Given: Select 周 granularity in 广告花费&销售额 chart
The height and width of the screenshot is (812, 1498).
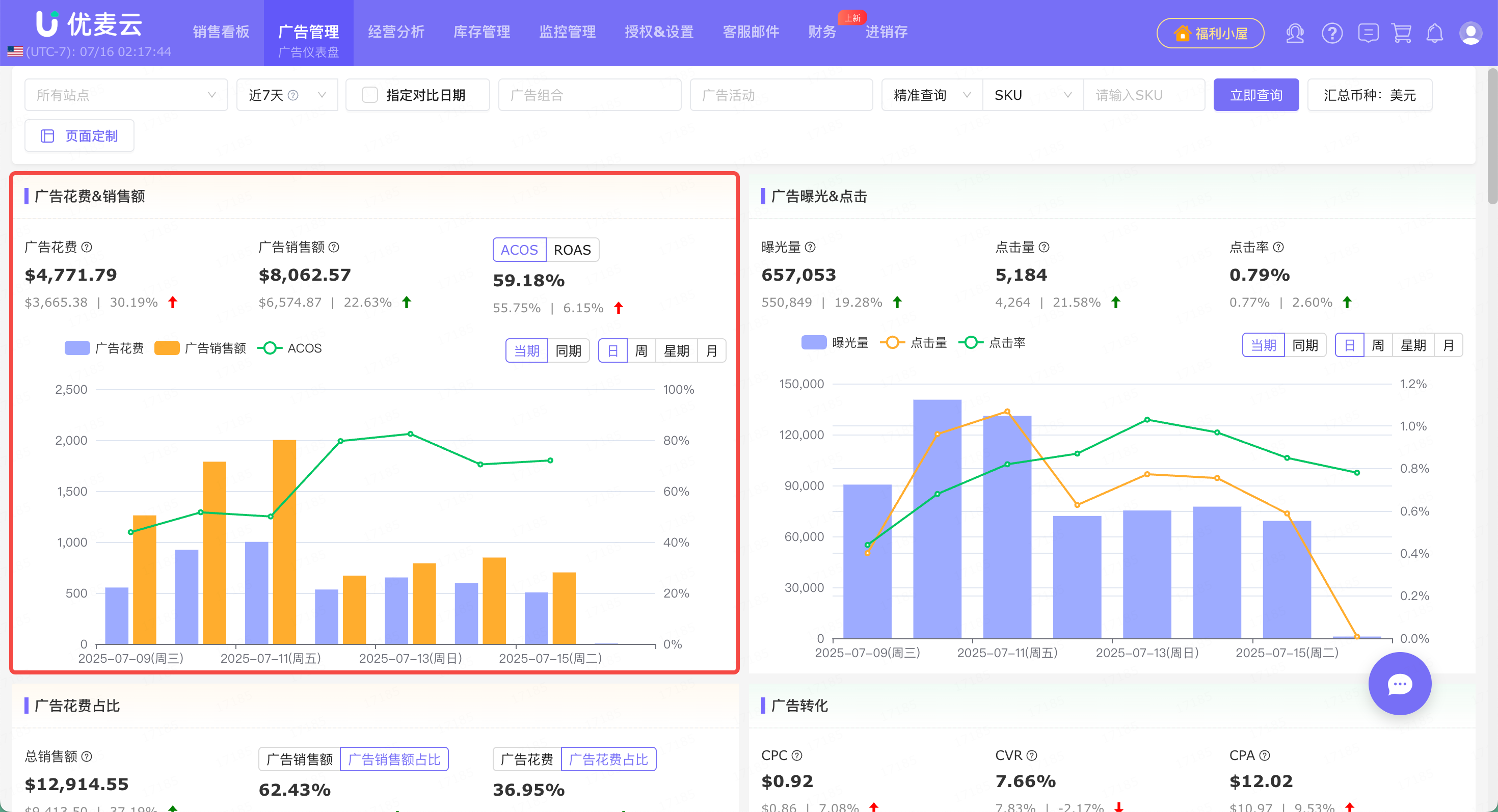Looking at the screenshot, I should click(641, 350).
